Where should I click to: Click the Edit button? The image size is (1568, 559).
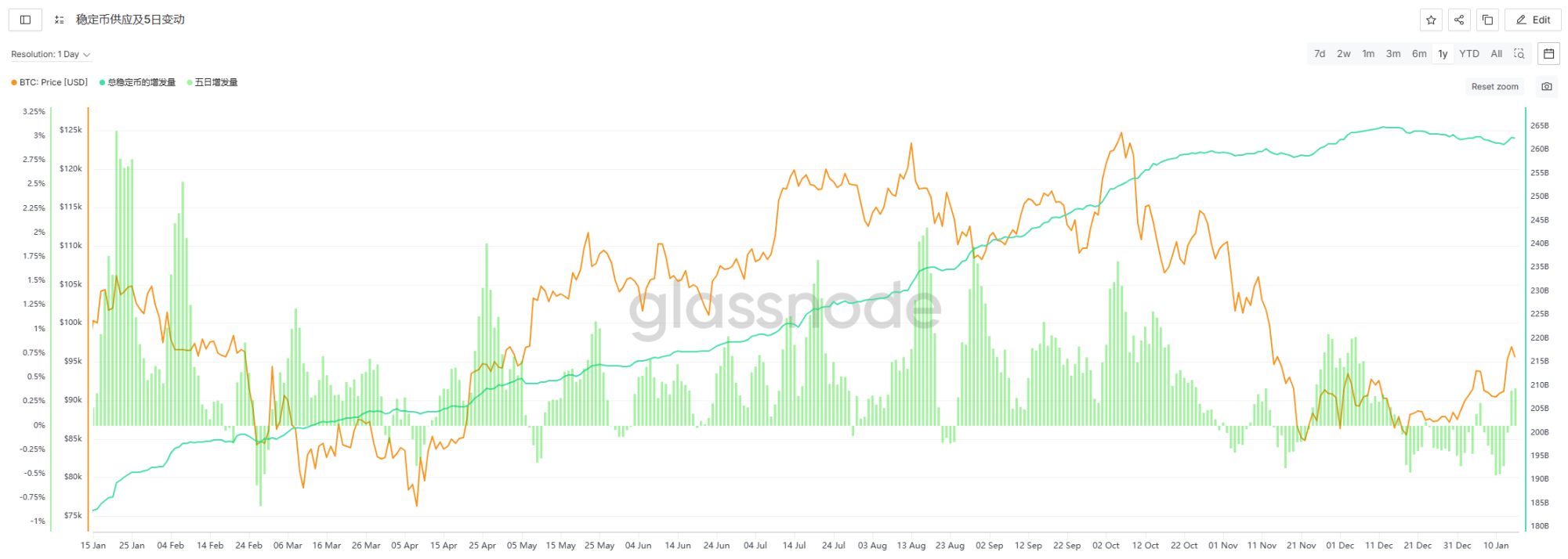1533,20
